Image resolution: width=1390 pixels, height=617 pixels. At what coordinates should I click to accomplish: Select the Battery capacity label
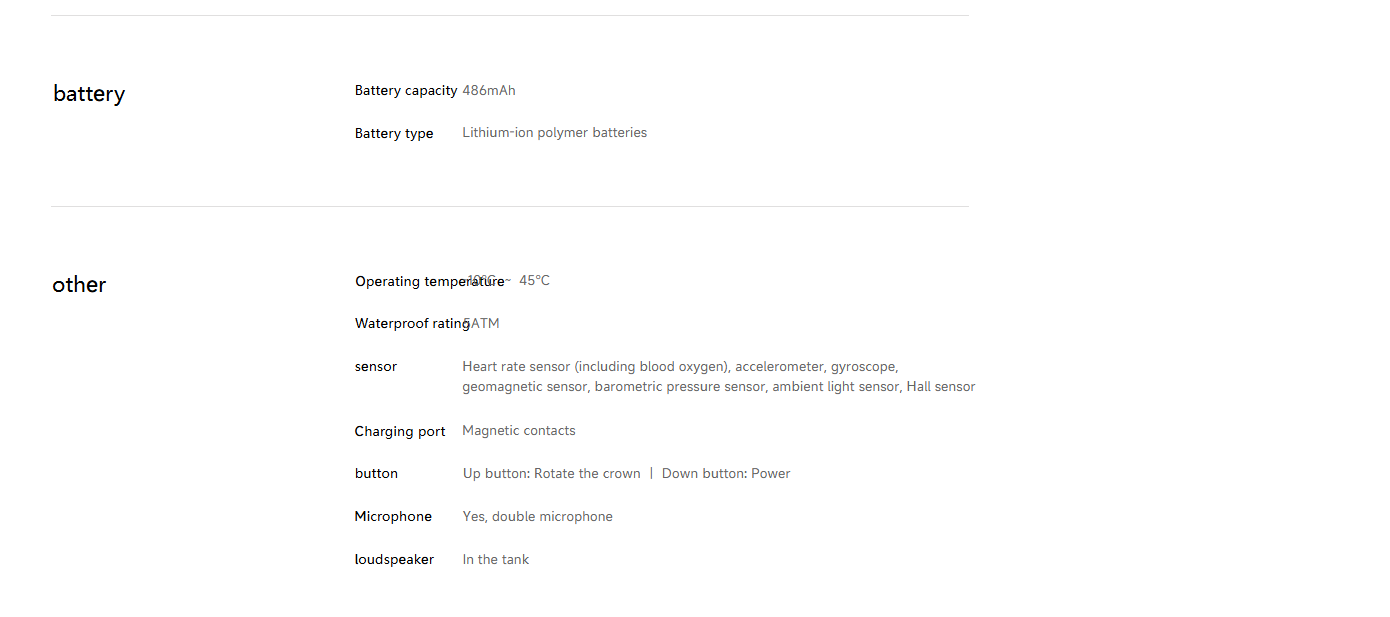coord(406,90)
